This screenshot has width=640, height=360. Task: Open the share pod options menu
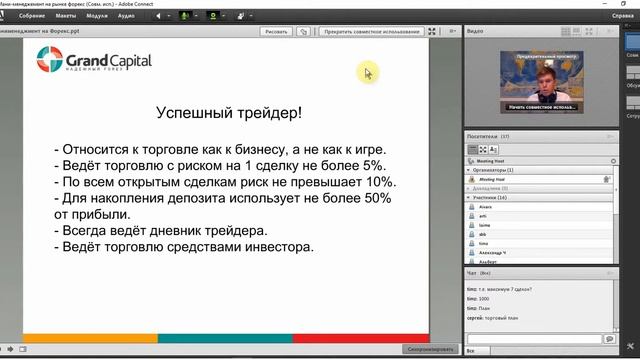[x=452, y=31]
